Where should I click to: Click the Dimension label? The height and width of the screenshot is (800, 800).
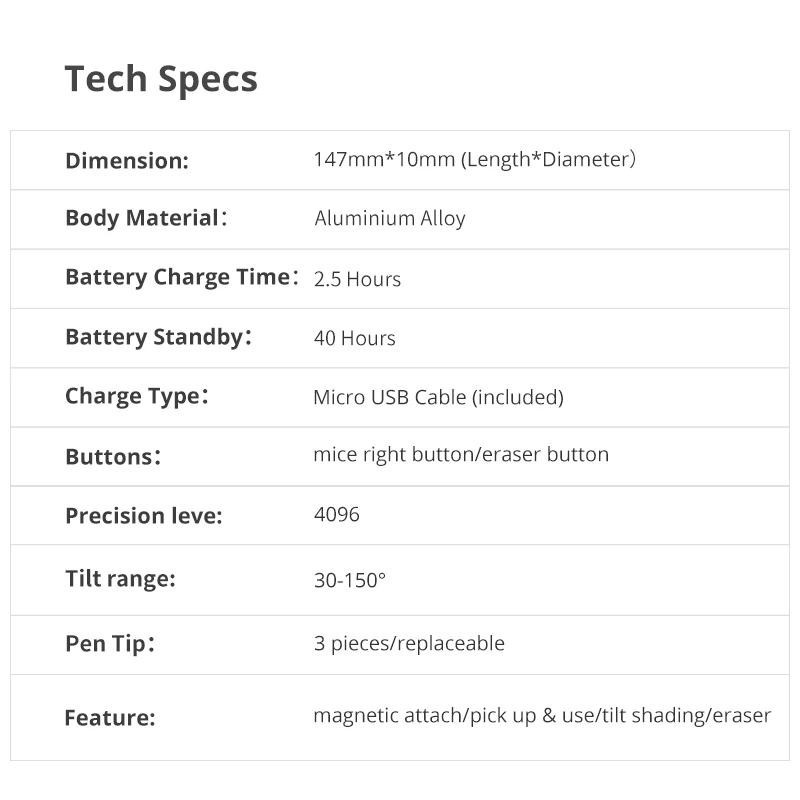point(127,160)
